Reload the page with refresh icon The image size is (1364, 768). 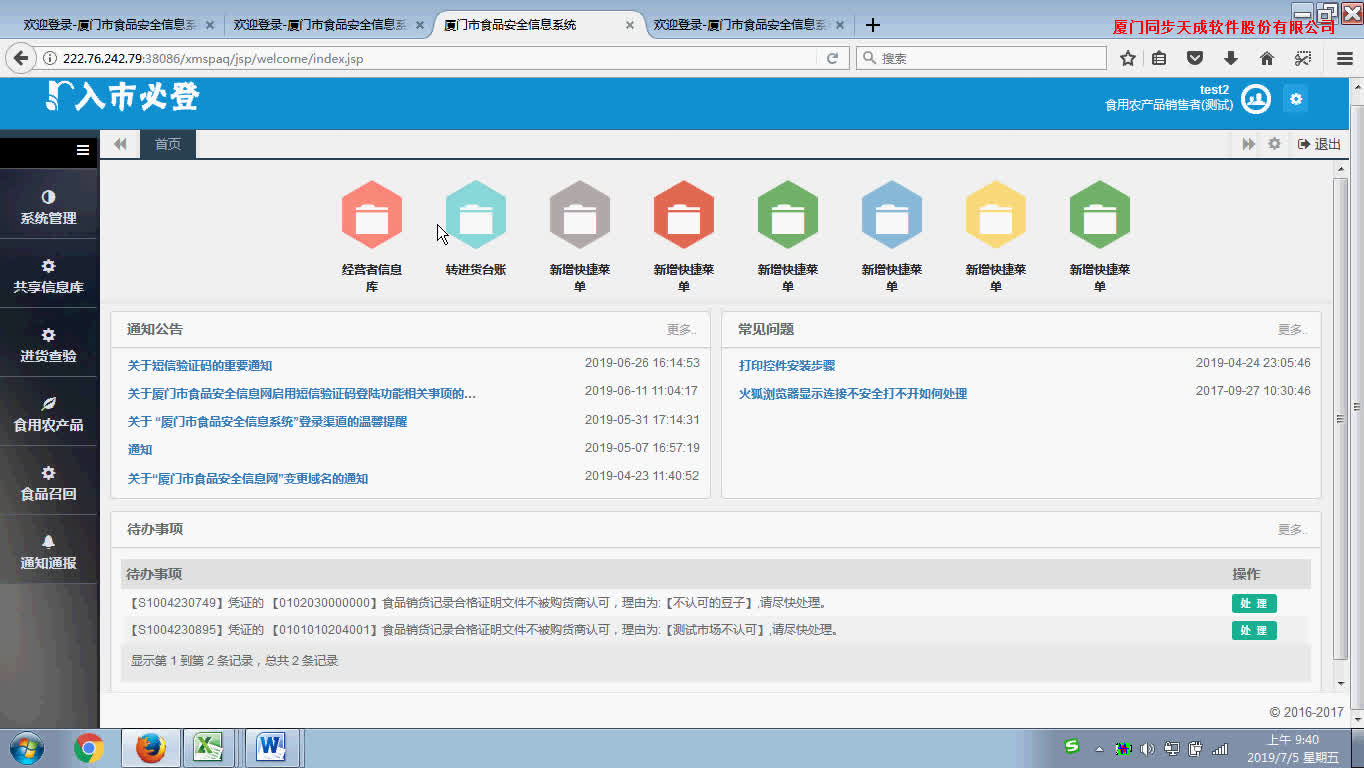(832, 59)
